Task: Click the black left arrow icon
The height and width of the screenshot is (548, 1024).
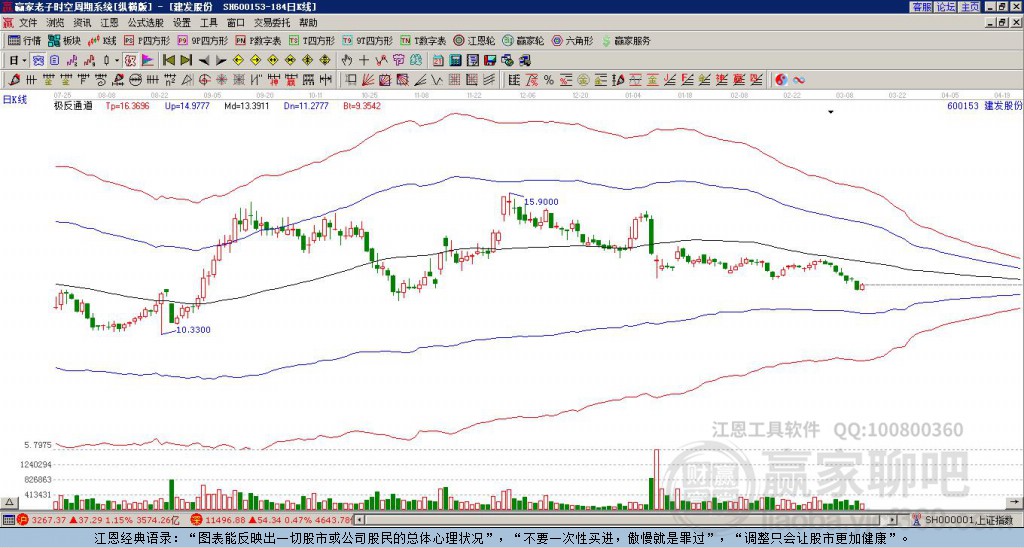Action: (x=204, y=61)
